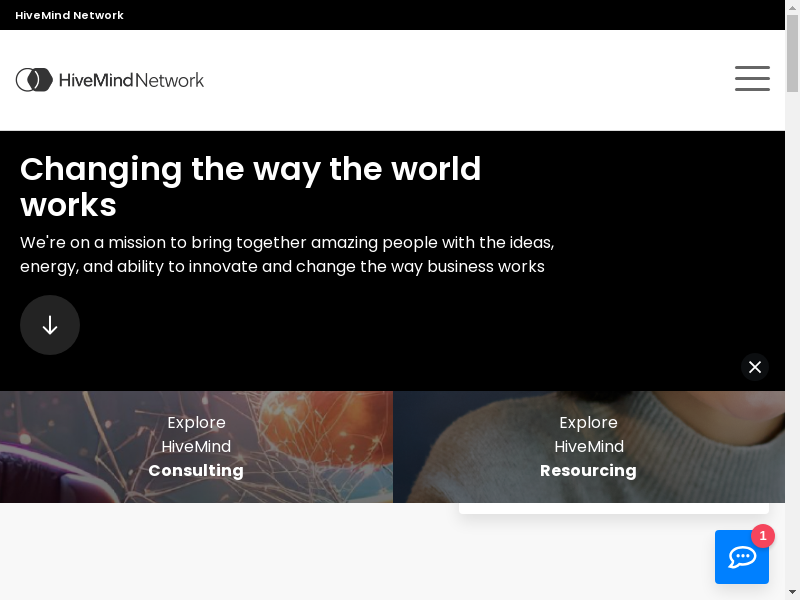Click the mission statement paragraph
The width and height of the screenshot is (800, 600).
(287, 255)
